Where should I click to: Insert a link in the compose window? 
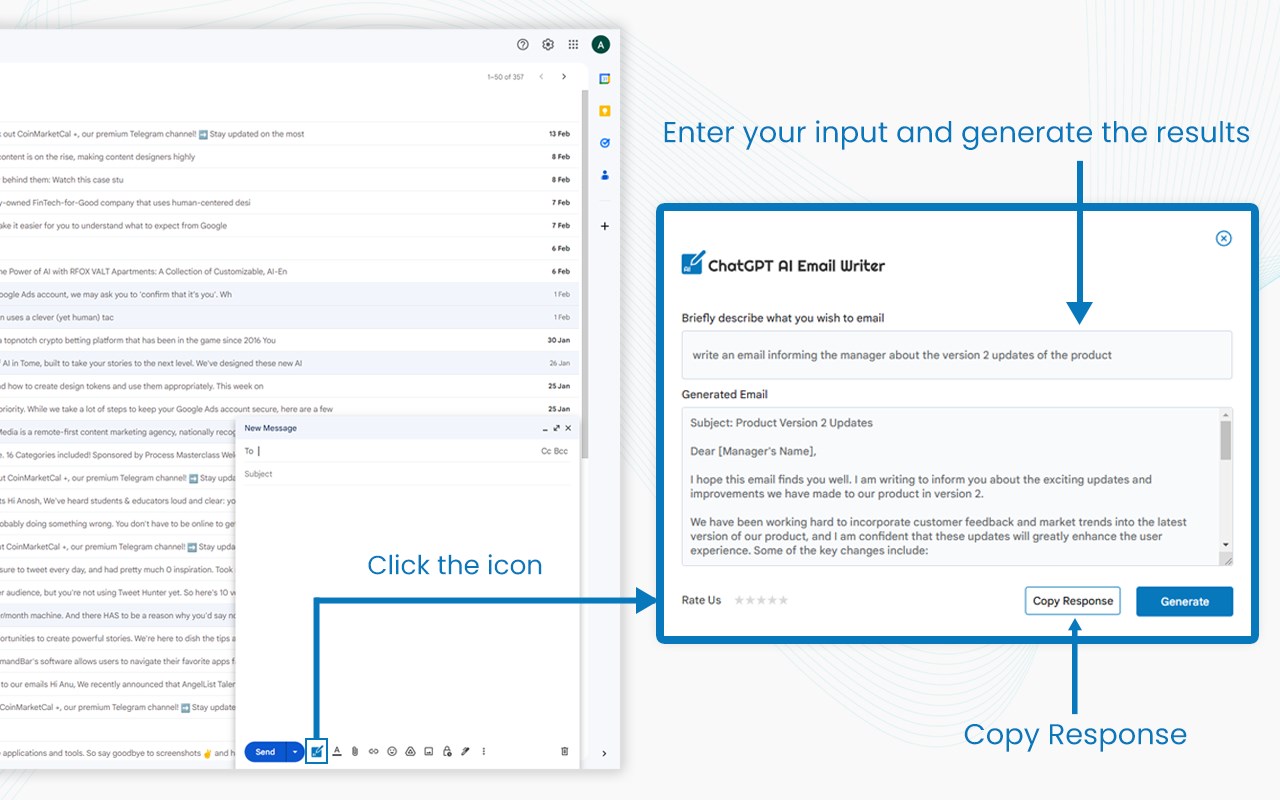click(373, 751)
